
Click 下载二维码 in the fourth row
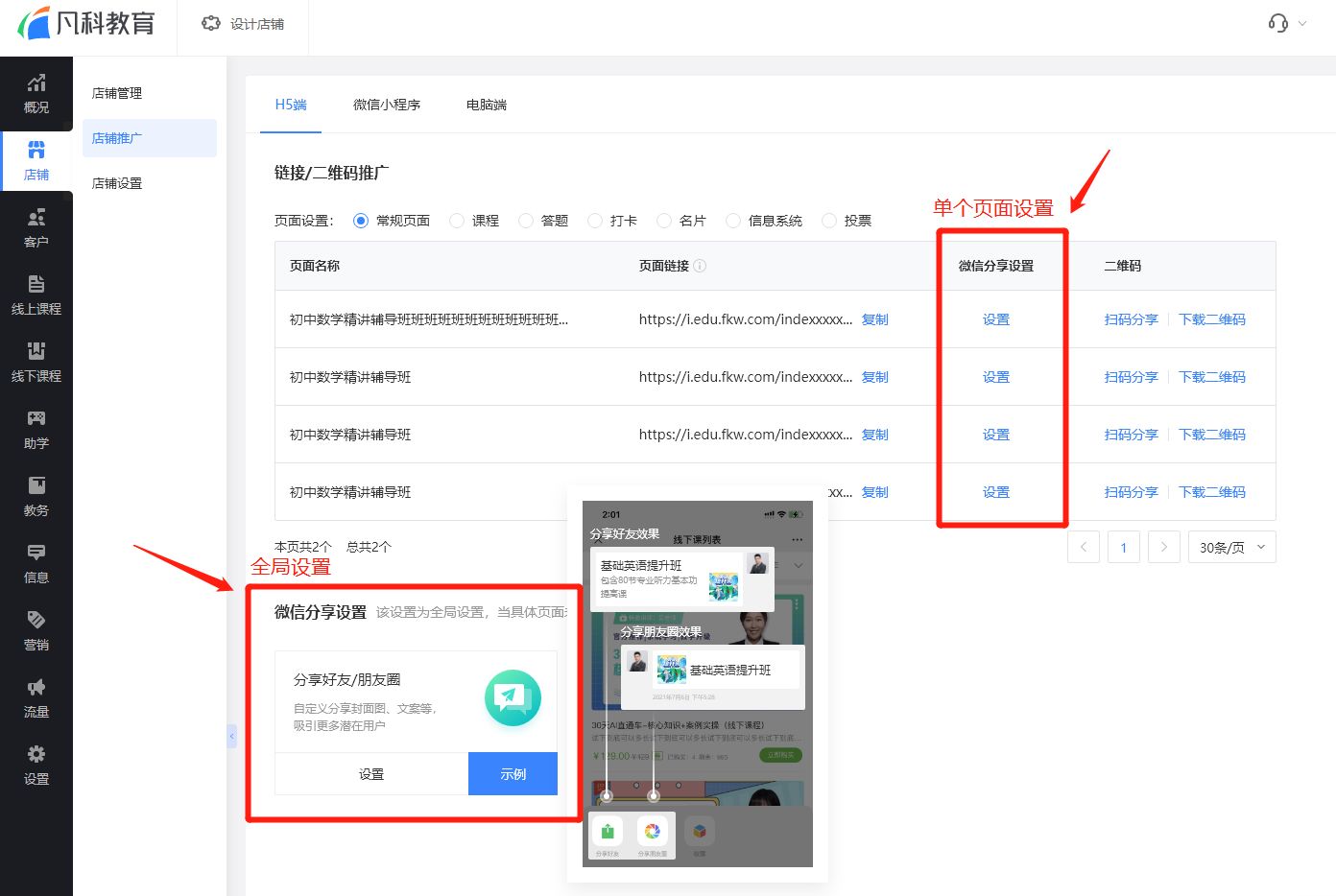tap(1212, 492)
